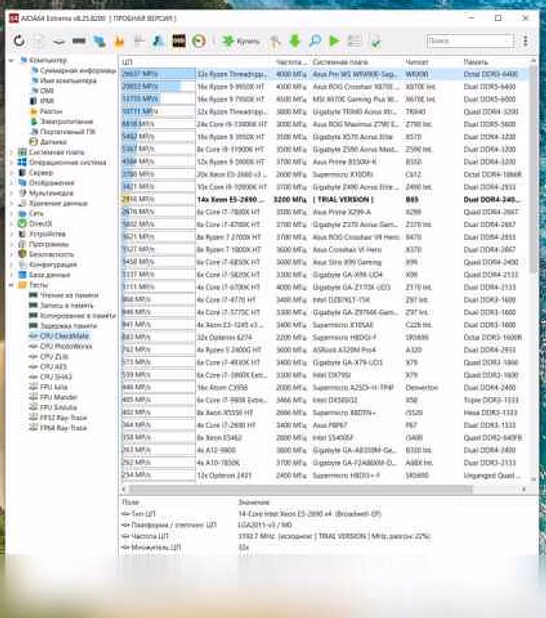Open the black OSD panel toolbar icon
The width and height of the screenshot is (546, 618).
coord(179,41)
